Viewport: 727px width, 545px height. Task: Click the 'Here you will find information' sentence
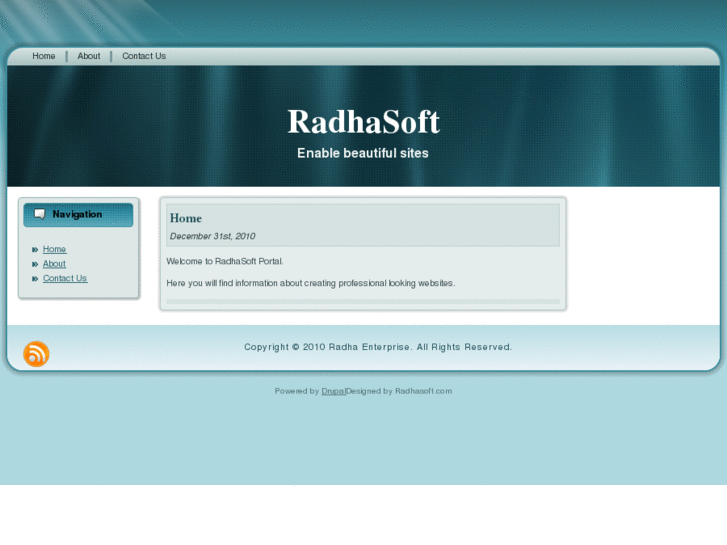point(311,283)
